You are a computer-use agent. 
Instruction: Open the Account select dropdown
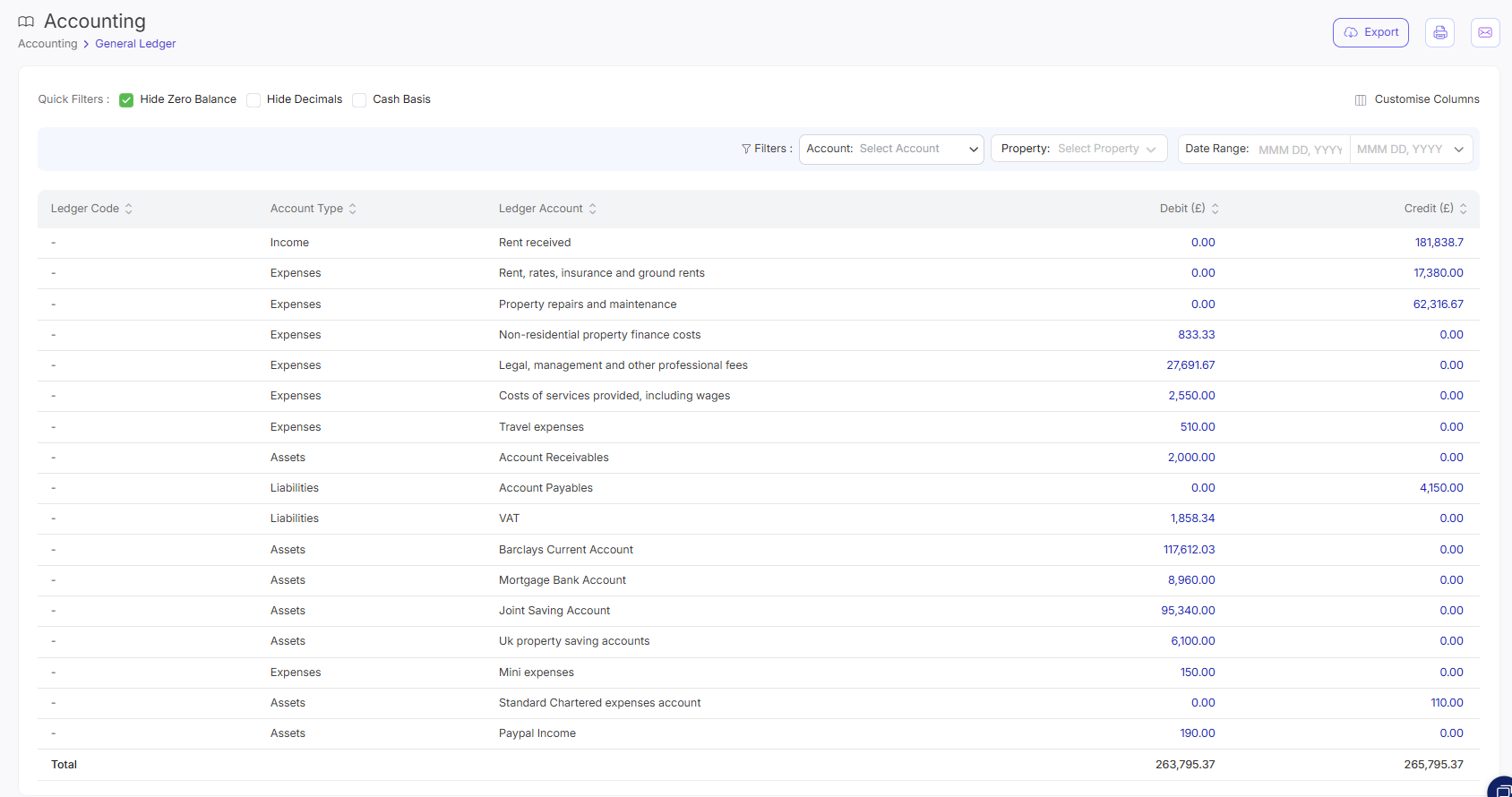[891, 149]
